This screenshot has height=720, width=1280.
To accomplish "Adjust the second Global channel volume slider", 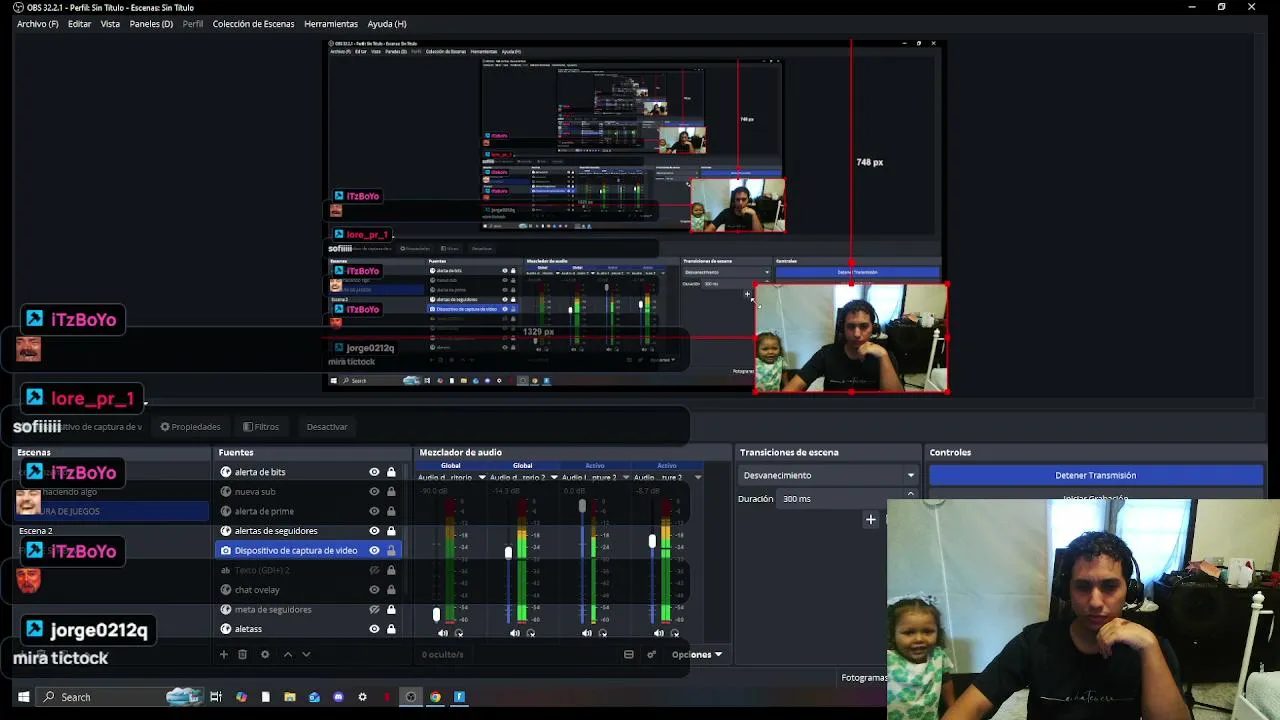I will coord(508,553).
